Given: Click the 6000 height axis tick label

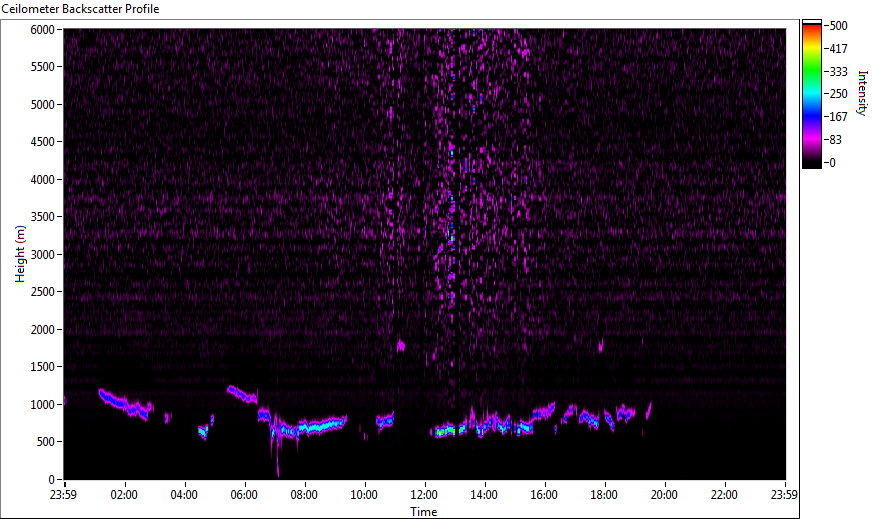Looking at the screenshot, I should pos(42,29).
